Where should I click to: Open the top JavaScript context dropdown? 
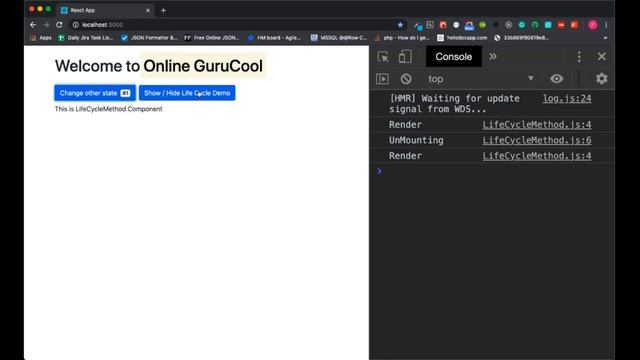pyautogui.click(x=481, y=79)
